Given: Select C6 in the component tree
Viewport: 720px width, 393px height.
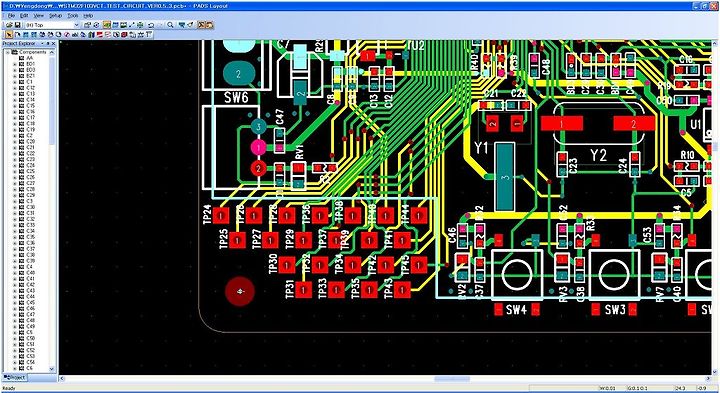Looking at the screenshot, I should pyautogui.click(x=29, y=368).
